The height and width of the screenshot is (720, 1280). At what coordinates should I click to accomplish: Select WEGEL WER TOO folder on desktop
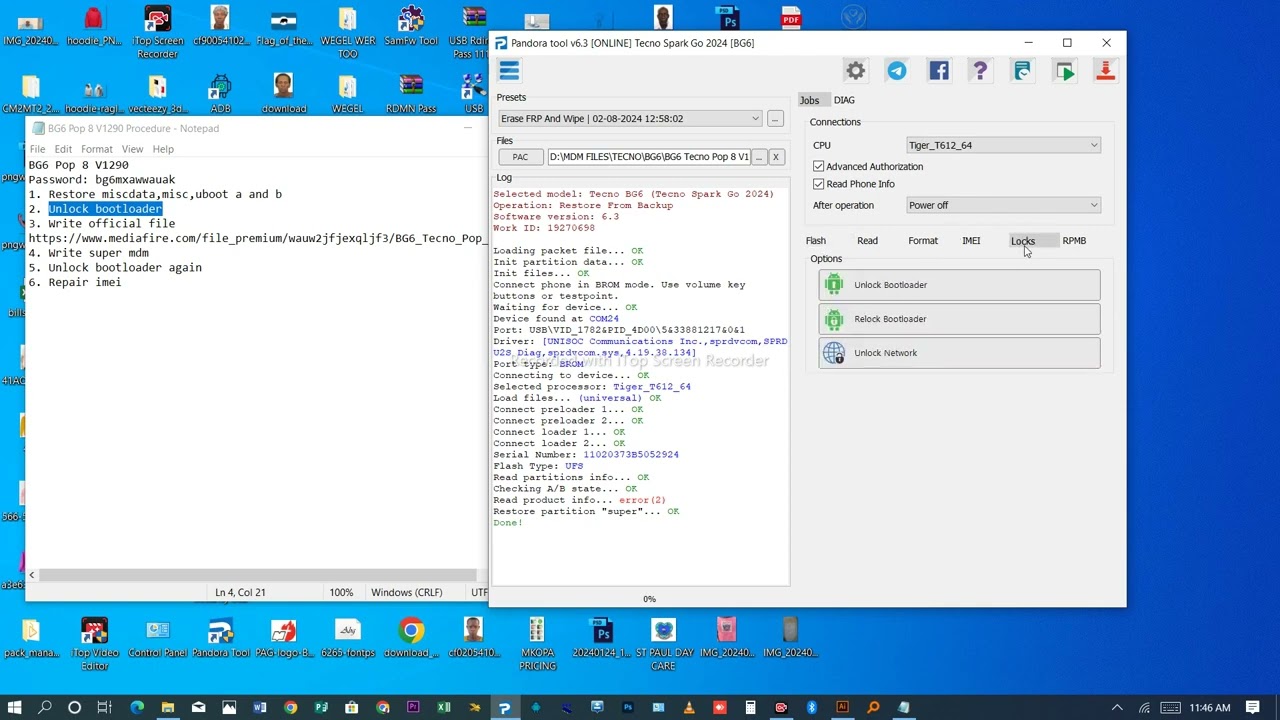click(x=348, y=32)
